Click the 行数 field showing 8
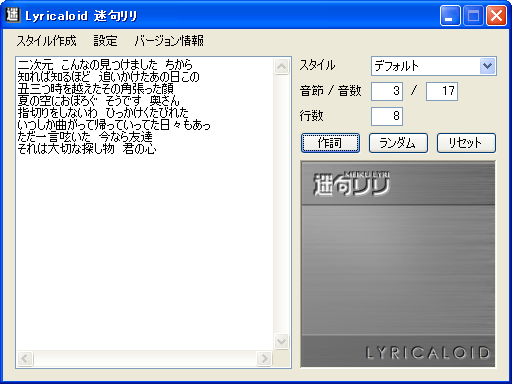Image resolution: width=512 pixels, height=384 pixels. (x=387, y=116)
